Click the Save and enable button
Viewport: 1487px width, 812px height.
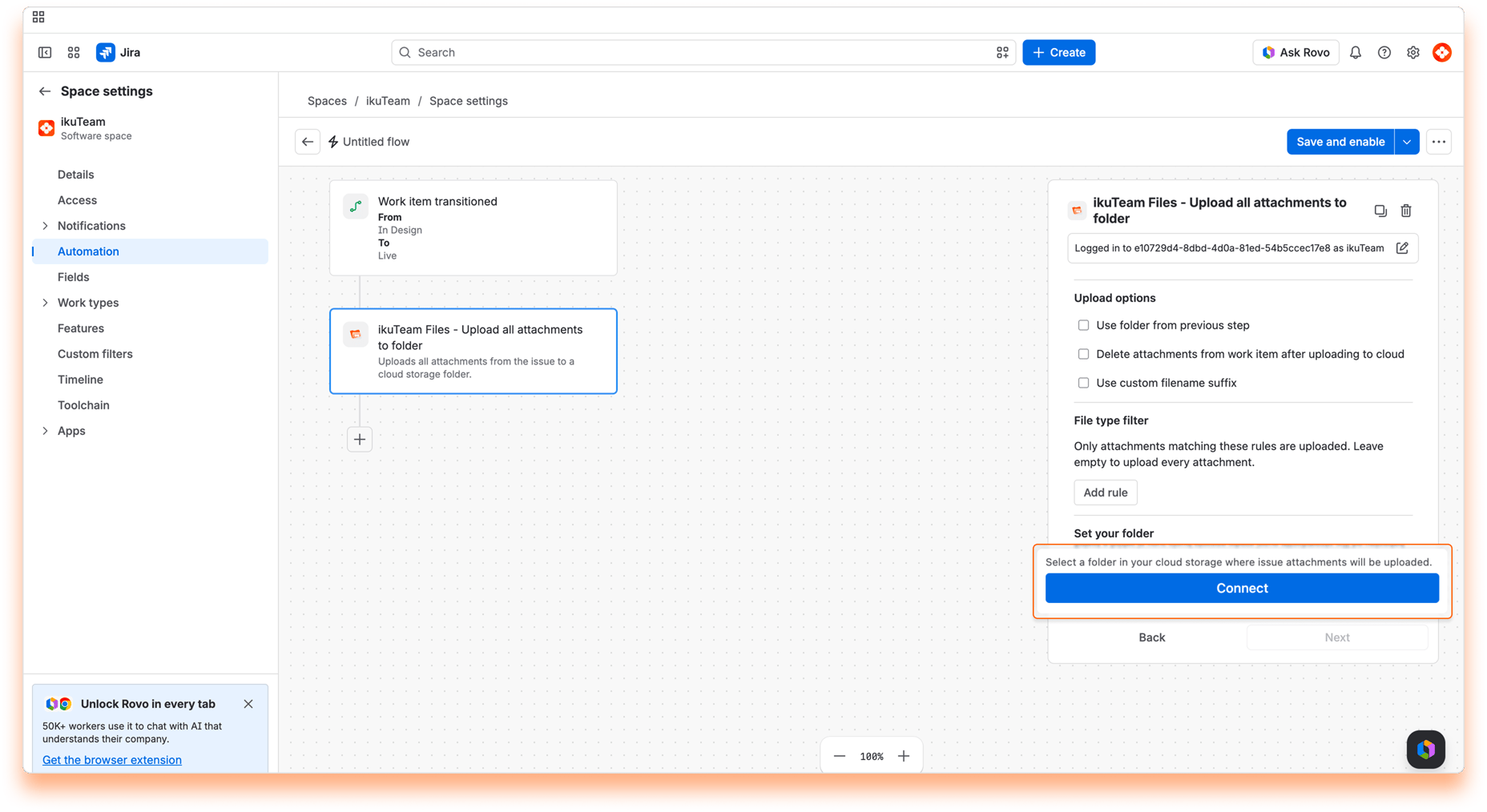1340,142
